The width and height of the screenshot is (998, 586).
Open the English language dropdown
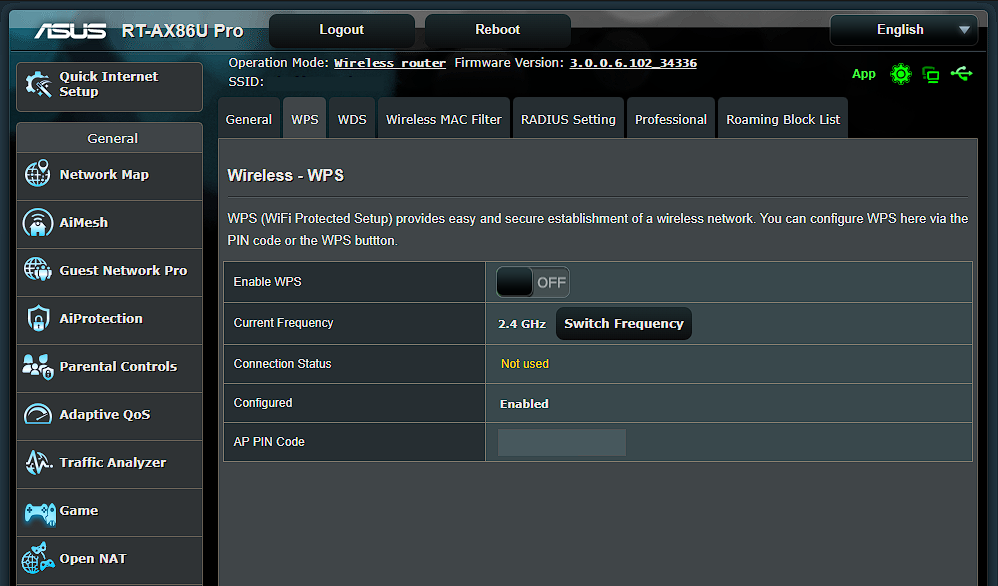[902, 30]
